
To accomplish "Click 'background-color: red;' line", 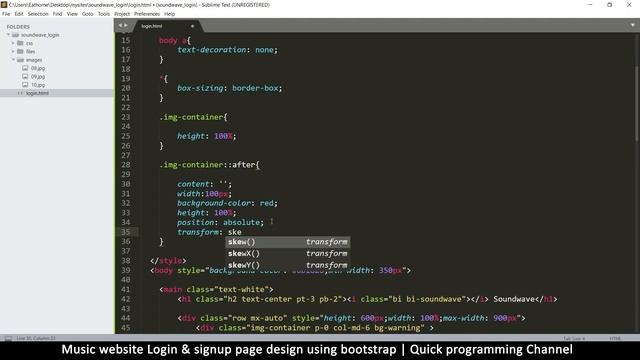I will pyautogui.click(x=227, y=203).
